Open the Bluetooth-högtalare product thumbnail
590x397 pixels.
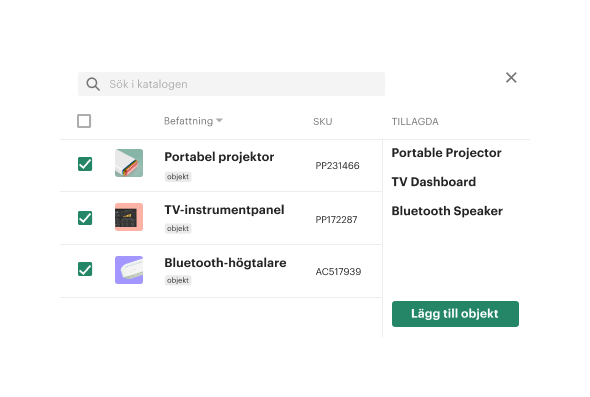coord(129,270)
